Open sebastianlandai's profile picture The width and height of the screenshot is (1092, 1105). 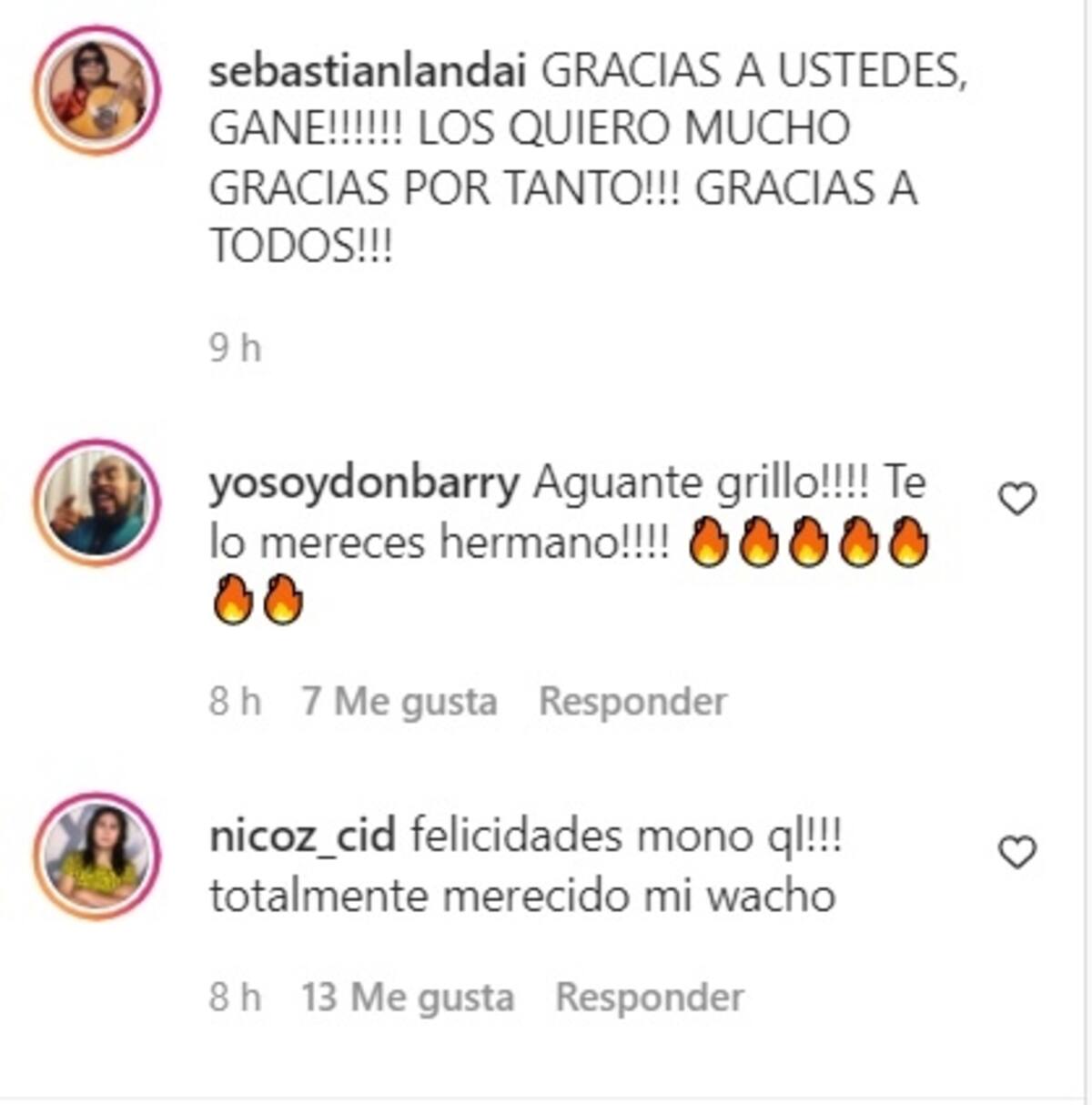[x=97, y=90]
